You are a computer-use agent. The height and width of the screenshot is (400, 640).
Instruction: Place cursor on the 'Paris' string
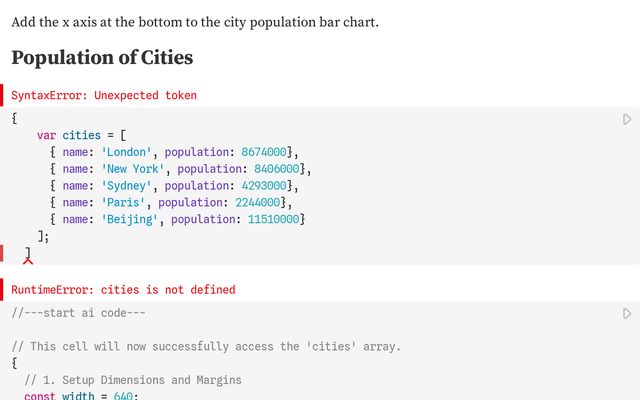click(123, 203)
